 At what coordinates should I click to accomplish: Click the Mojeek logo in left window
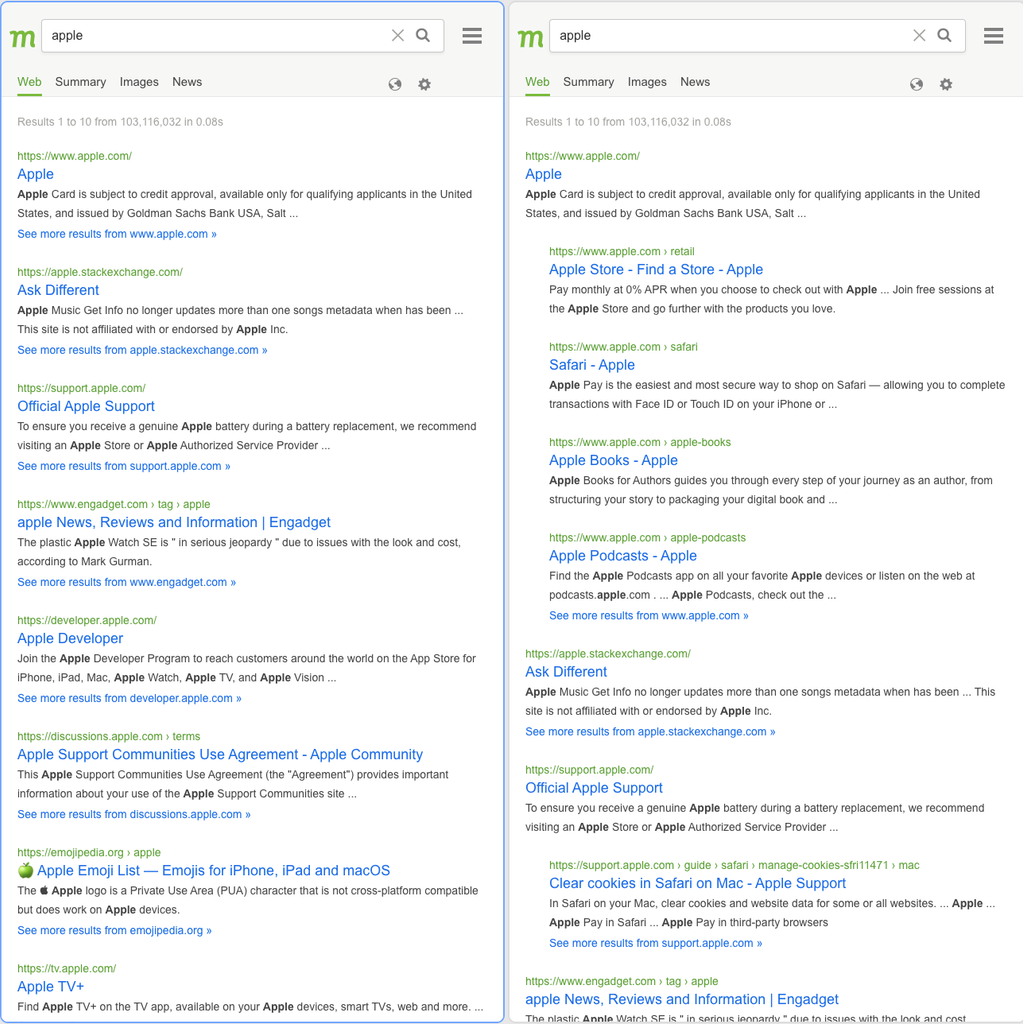tap(23, 37)
